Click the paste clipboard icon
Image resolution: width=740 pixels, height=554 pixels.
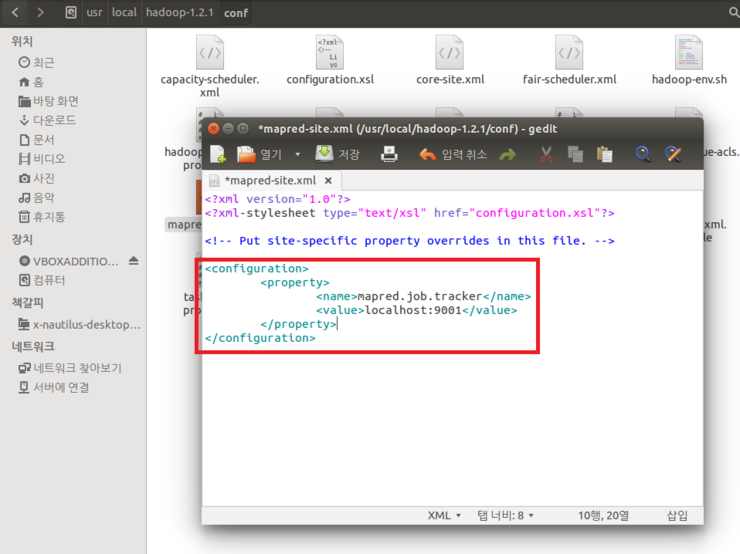pyautogui.click(x=604, y=154)
